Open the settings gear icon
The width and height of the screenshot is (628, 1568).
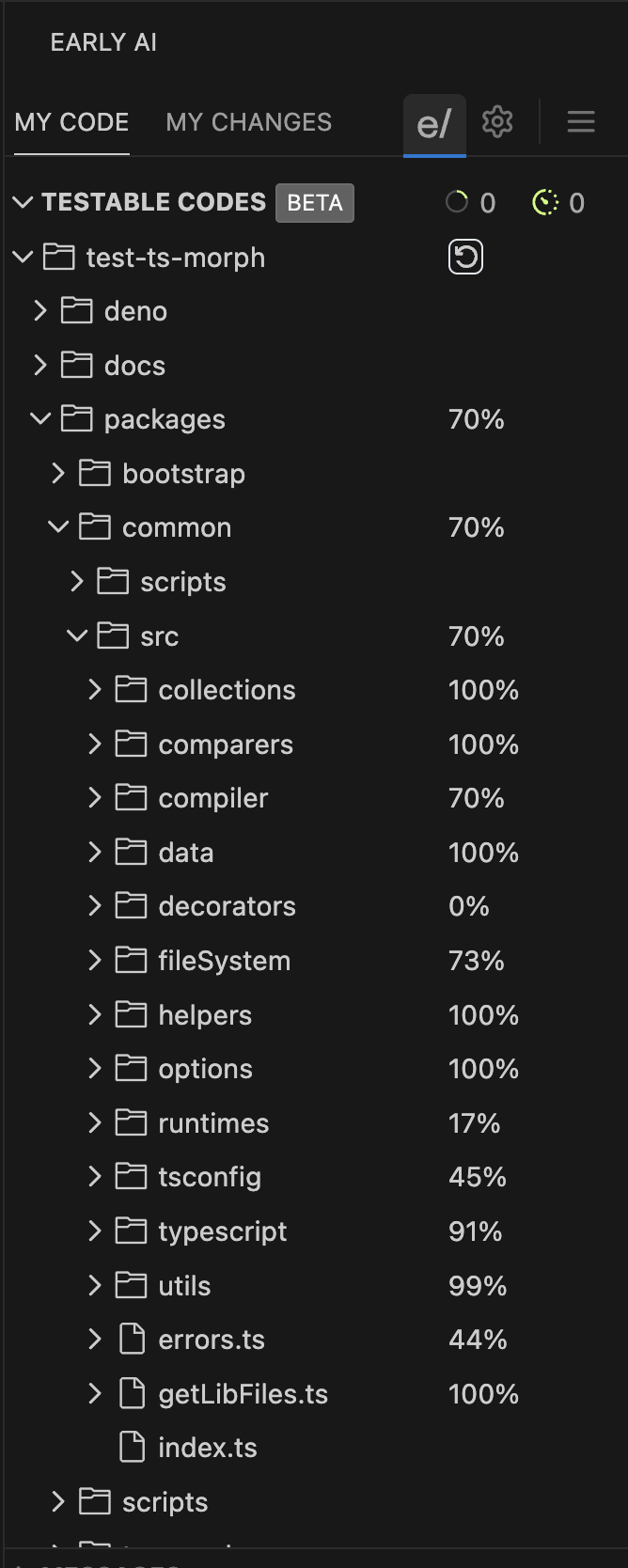497,121
